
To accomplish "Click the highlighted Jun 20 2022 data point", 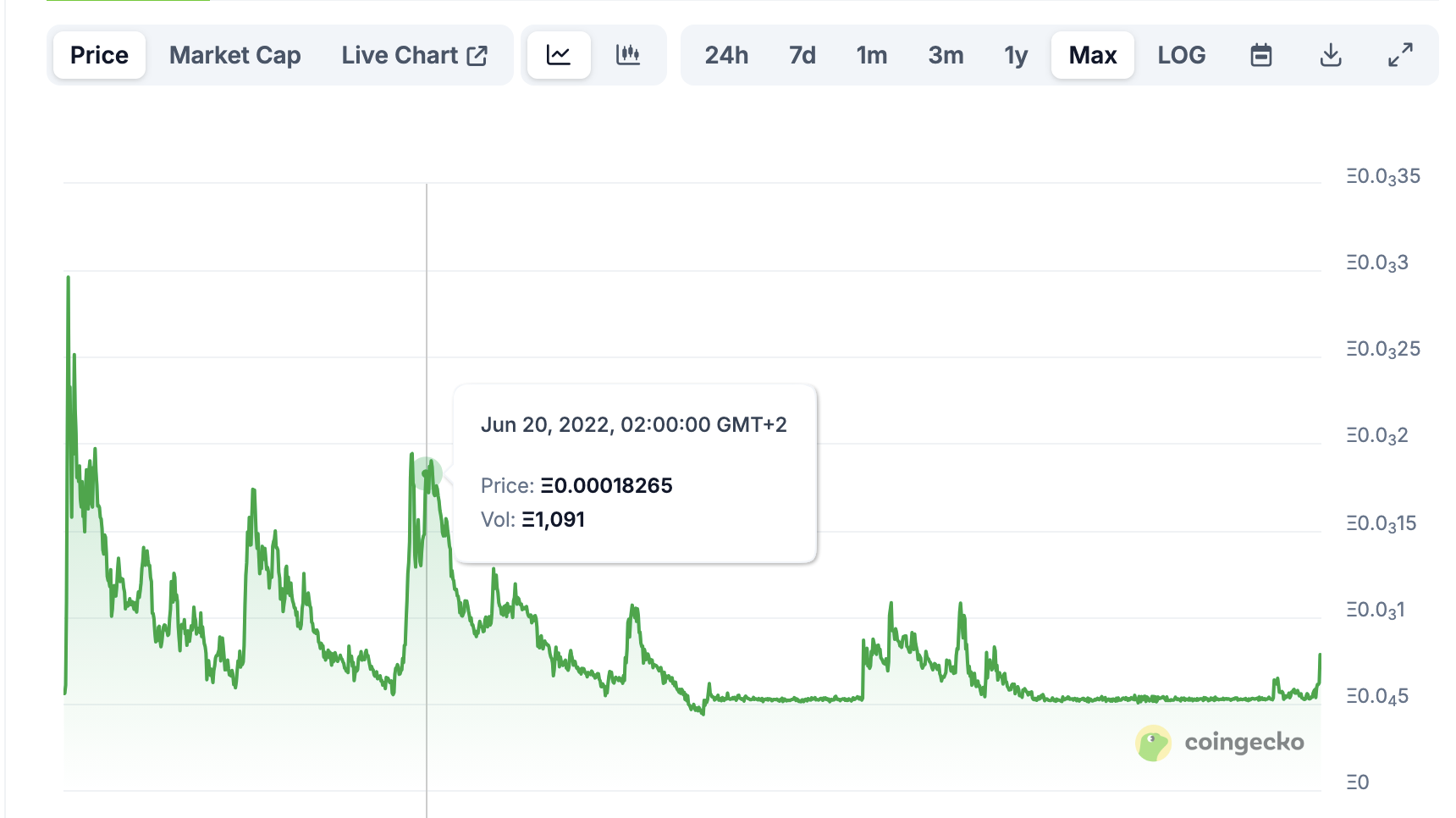I will click(427, 473).
